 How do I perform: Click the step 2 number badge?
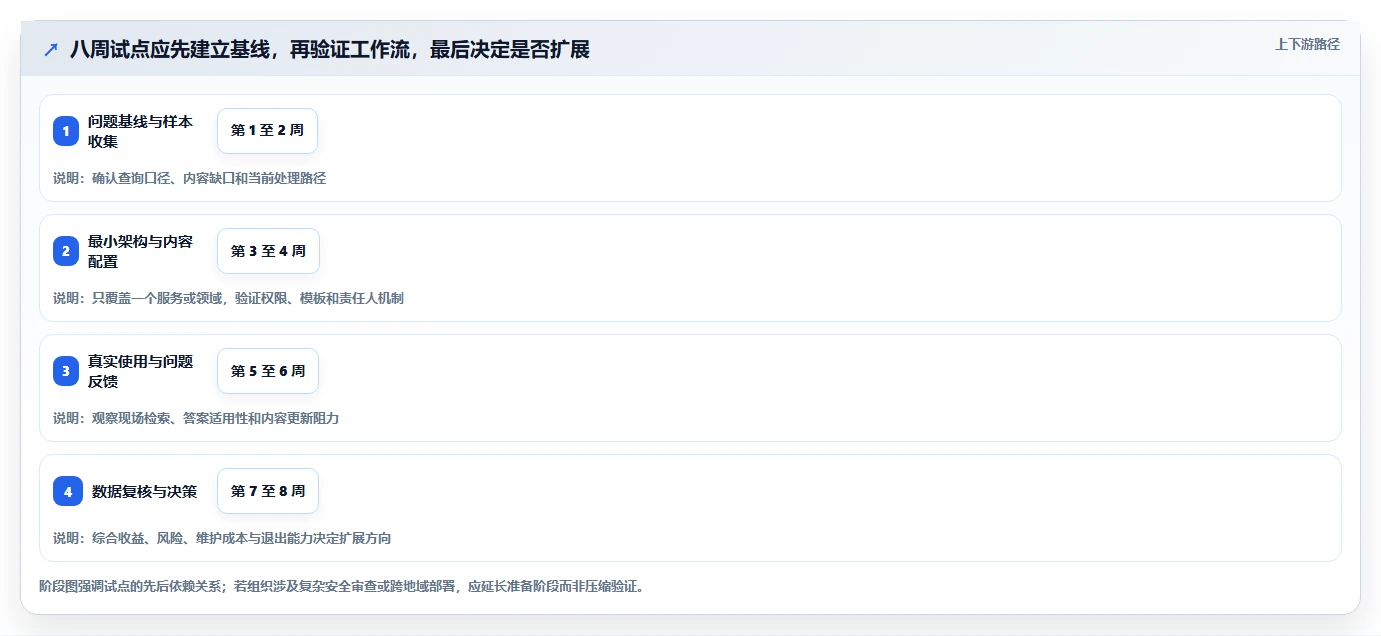[66, 251]
